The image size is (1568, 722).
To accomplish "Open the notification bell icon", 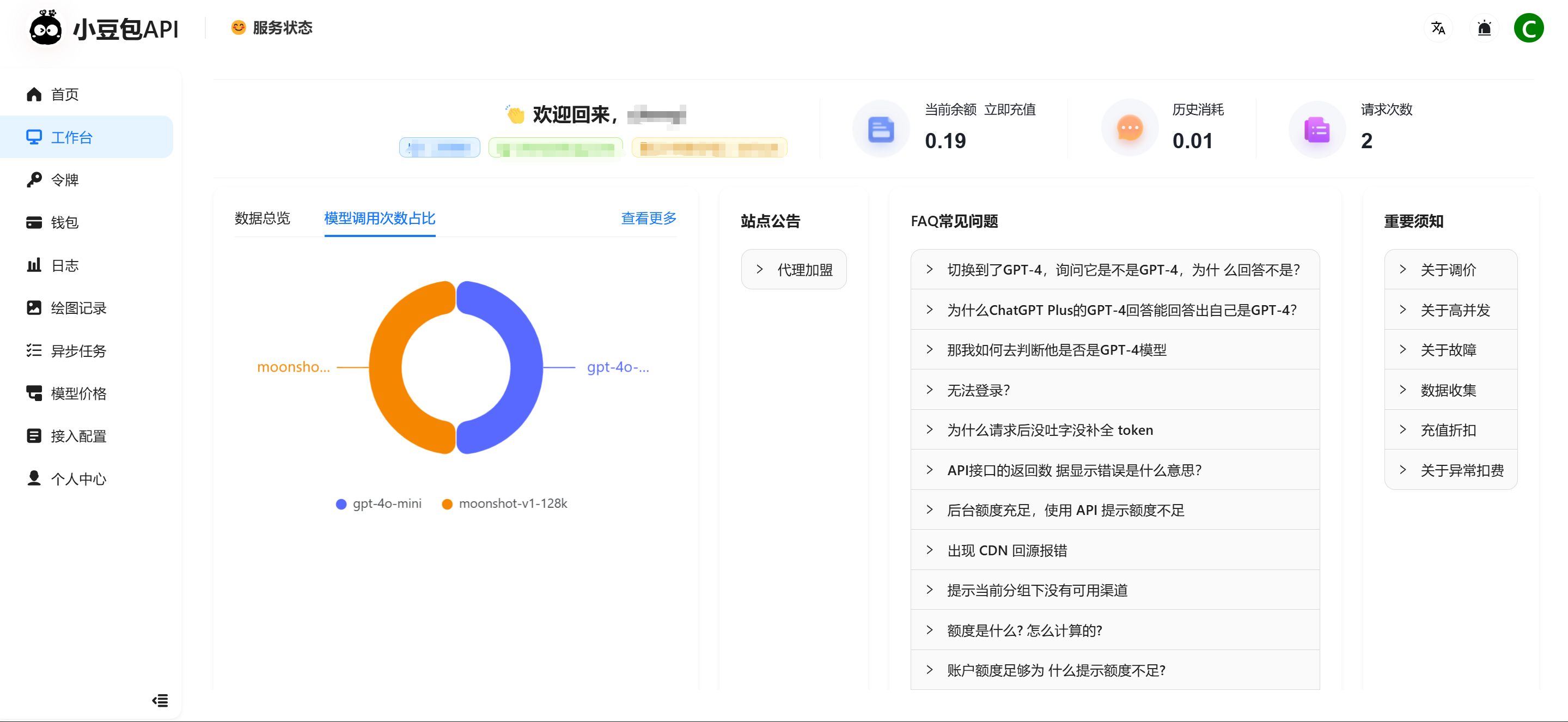I will click(1484, 28).
